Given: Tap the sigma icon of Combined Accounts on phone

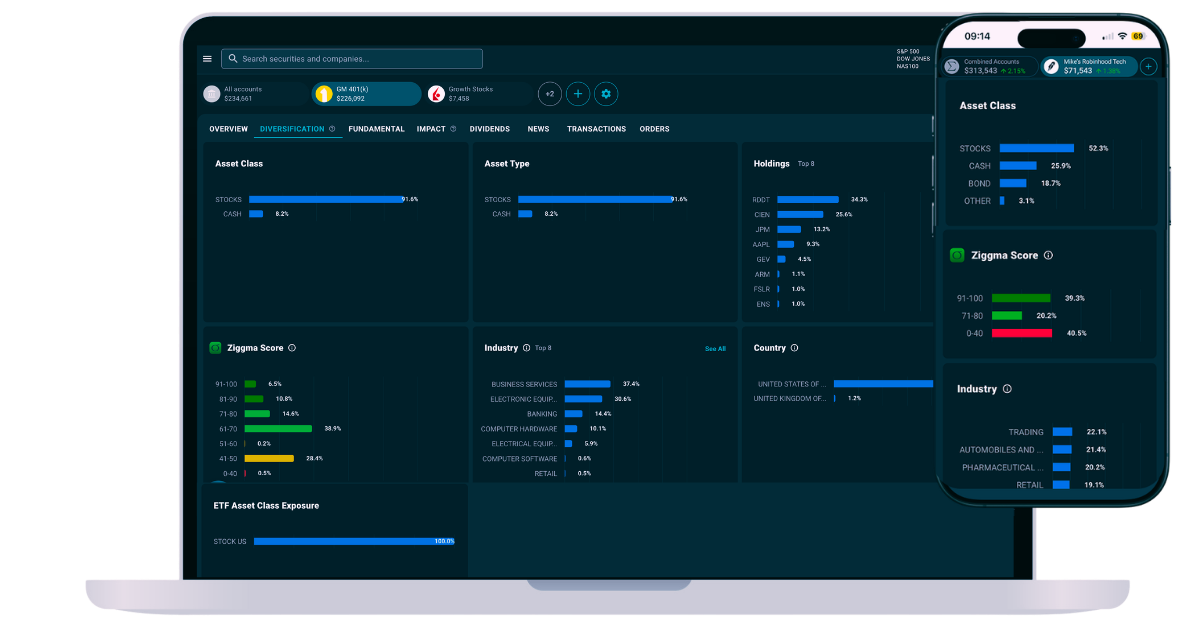Looking at the screenshot, I should 952,66.
